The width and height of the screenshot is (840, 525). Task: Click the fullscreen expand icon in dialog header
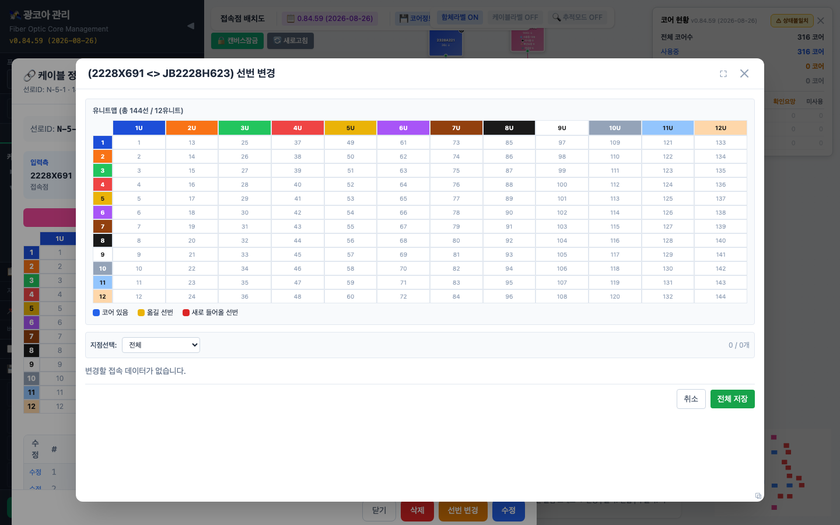[x=723, y=73]
